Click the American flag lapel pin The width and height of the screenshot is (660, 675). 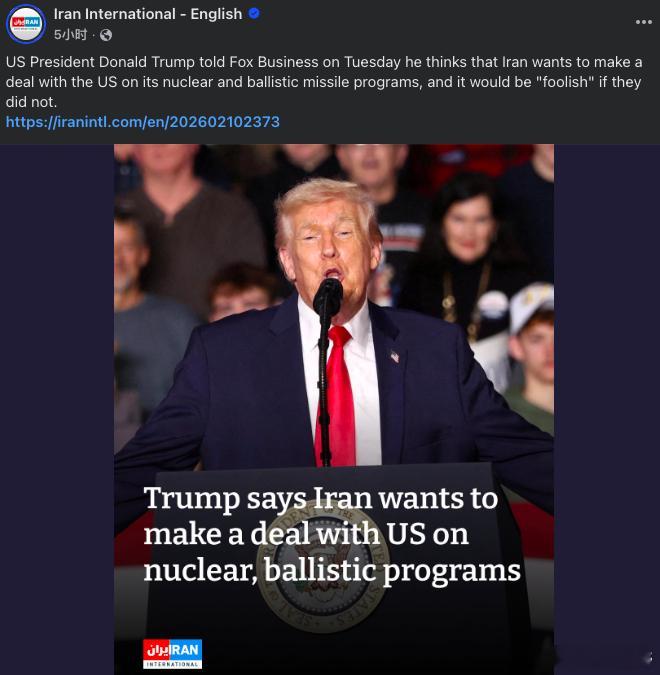coord(394,356)
